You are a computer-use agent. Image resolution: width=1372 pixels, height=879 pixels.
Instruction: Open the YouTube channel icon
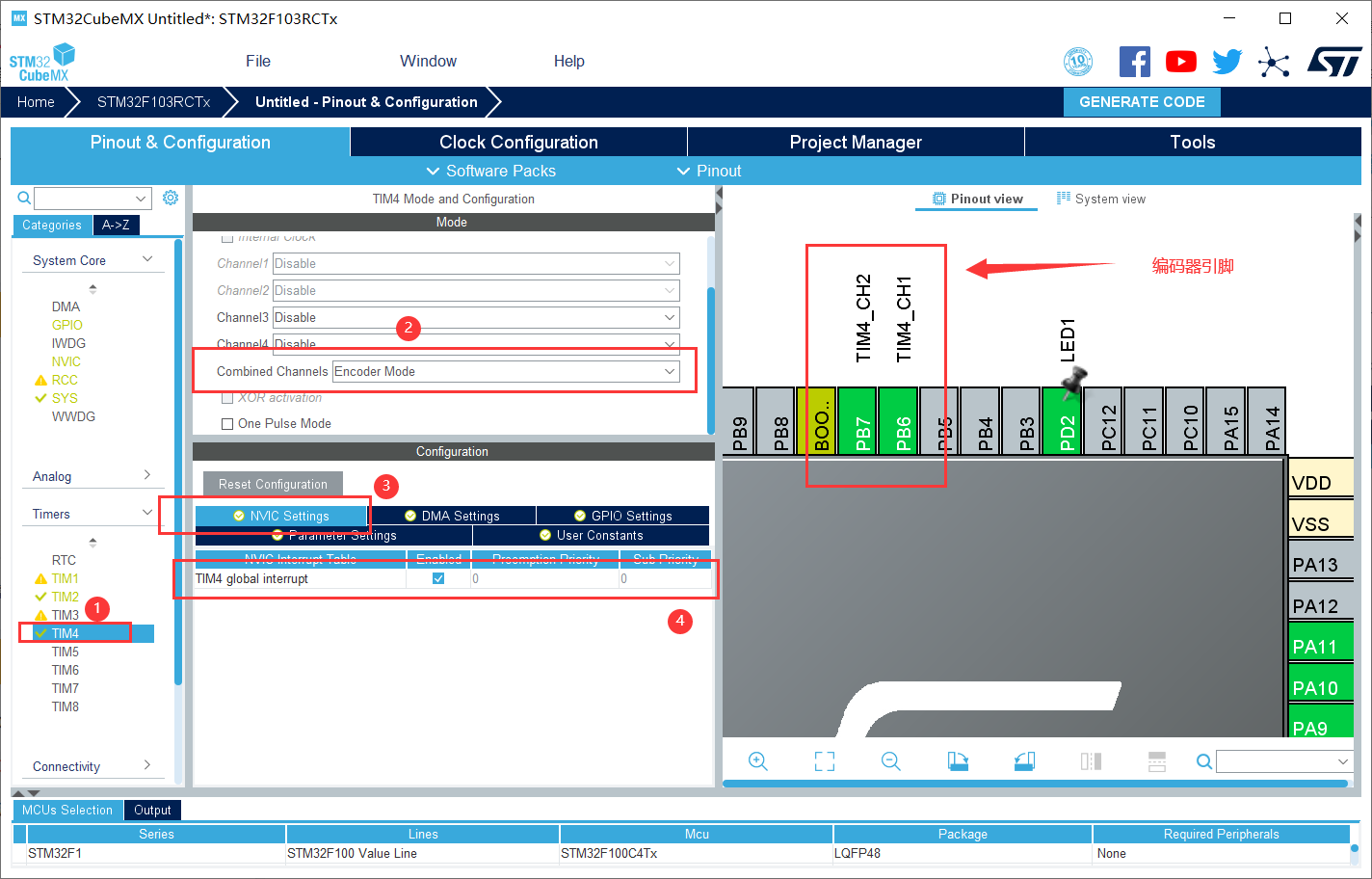1181,62
